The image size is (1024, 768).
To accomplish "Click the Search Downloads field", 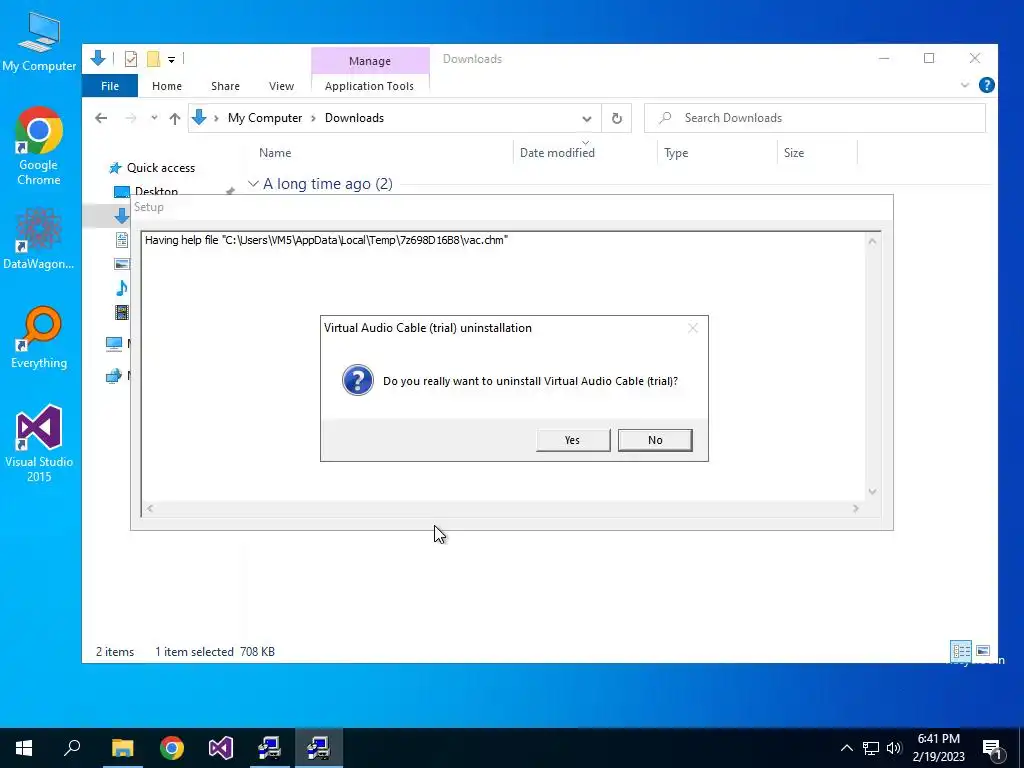I will click(x=814, y=118).
